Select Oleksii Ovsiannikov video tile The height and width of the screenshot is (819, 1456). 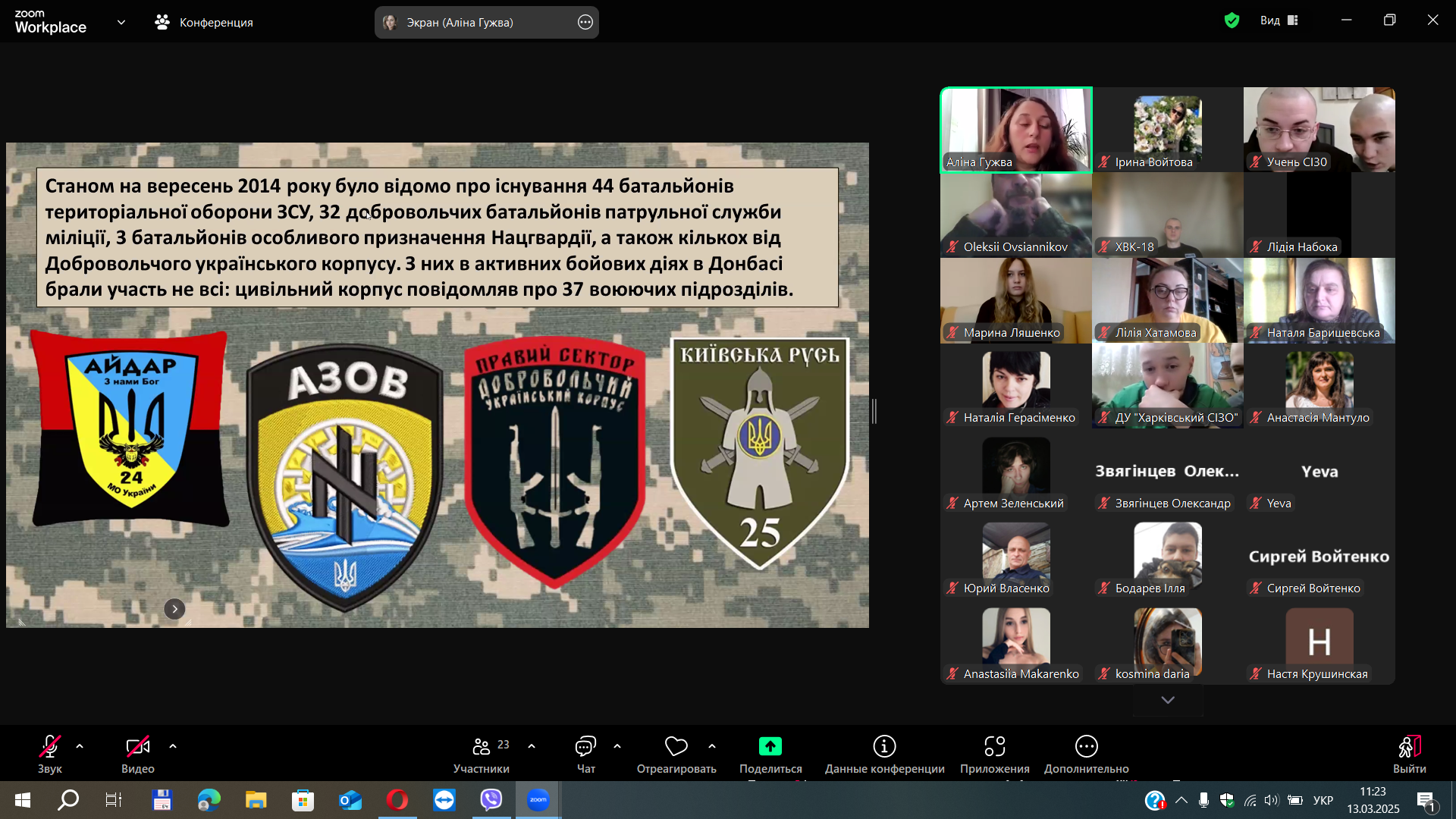click(x=1016, y=215)
